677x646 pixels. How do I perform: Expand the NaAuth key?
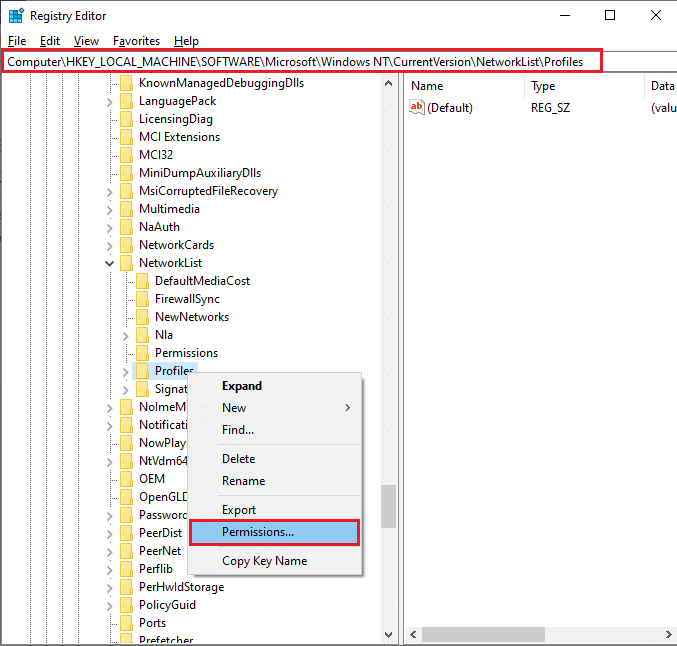pyautogui.click(x=110, y=228)
